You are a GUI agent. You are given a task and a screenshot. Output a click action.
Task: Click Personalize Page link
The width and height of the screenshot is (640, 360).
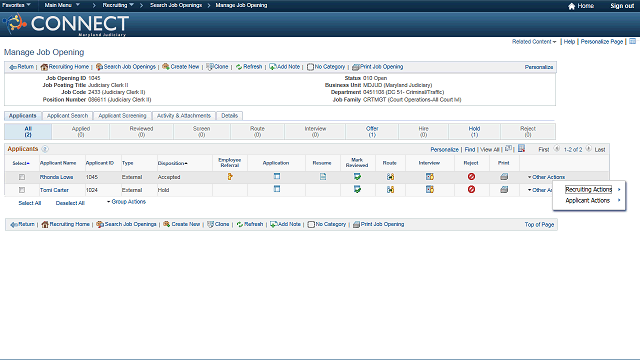point(602,42)
